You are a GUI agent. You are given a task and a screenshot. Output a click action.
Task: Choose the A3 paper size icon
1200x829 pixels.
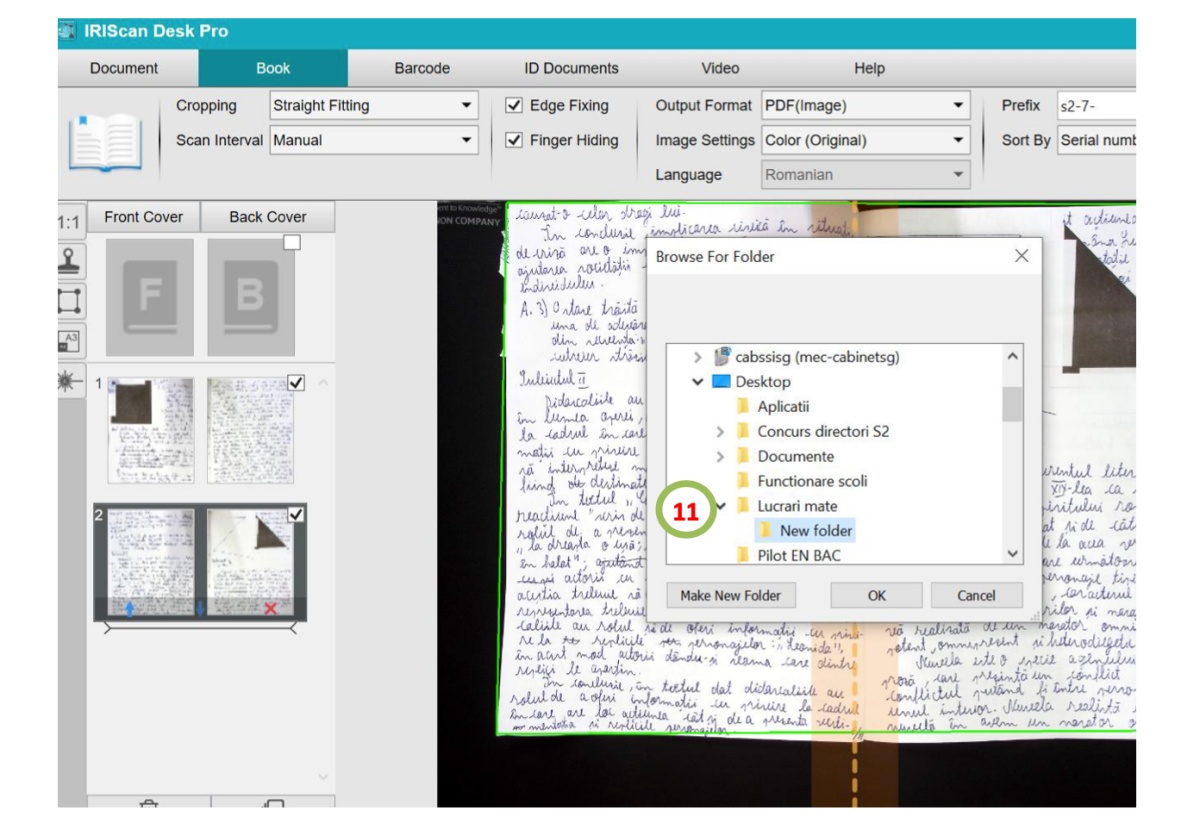coord(70,341)
